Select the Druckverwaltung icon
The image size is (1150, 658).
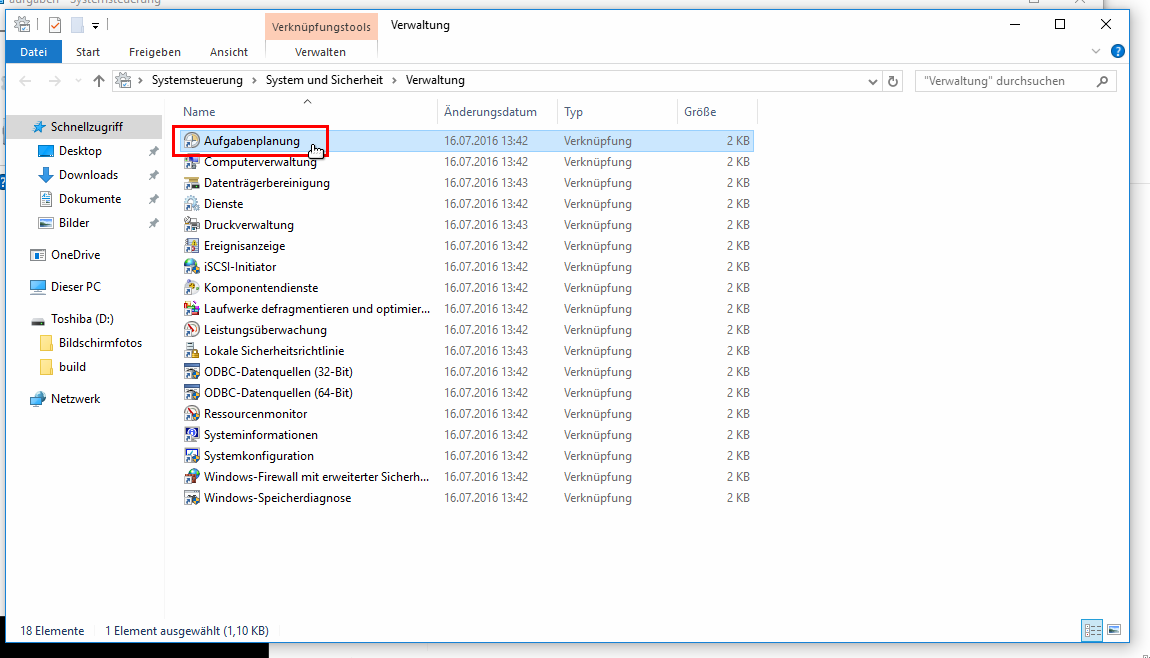coord(191,224)
